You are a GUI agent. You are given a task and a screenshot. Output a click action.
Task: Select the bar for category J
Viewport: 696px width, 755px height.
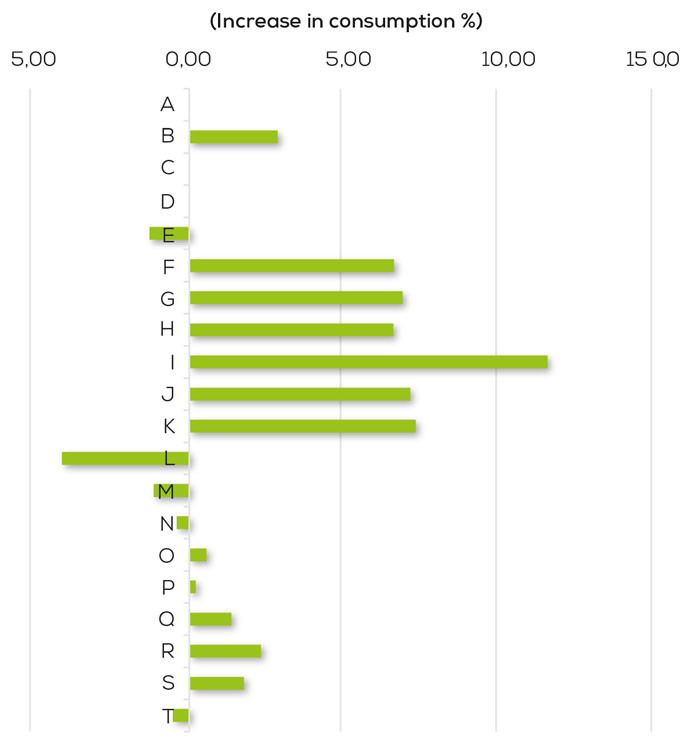[x=299, y=393]
